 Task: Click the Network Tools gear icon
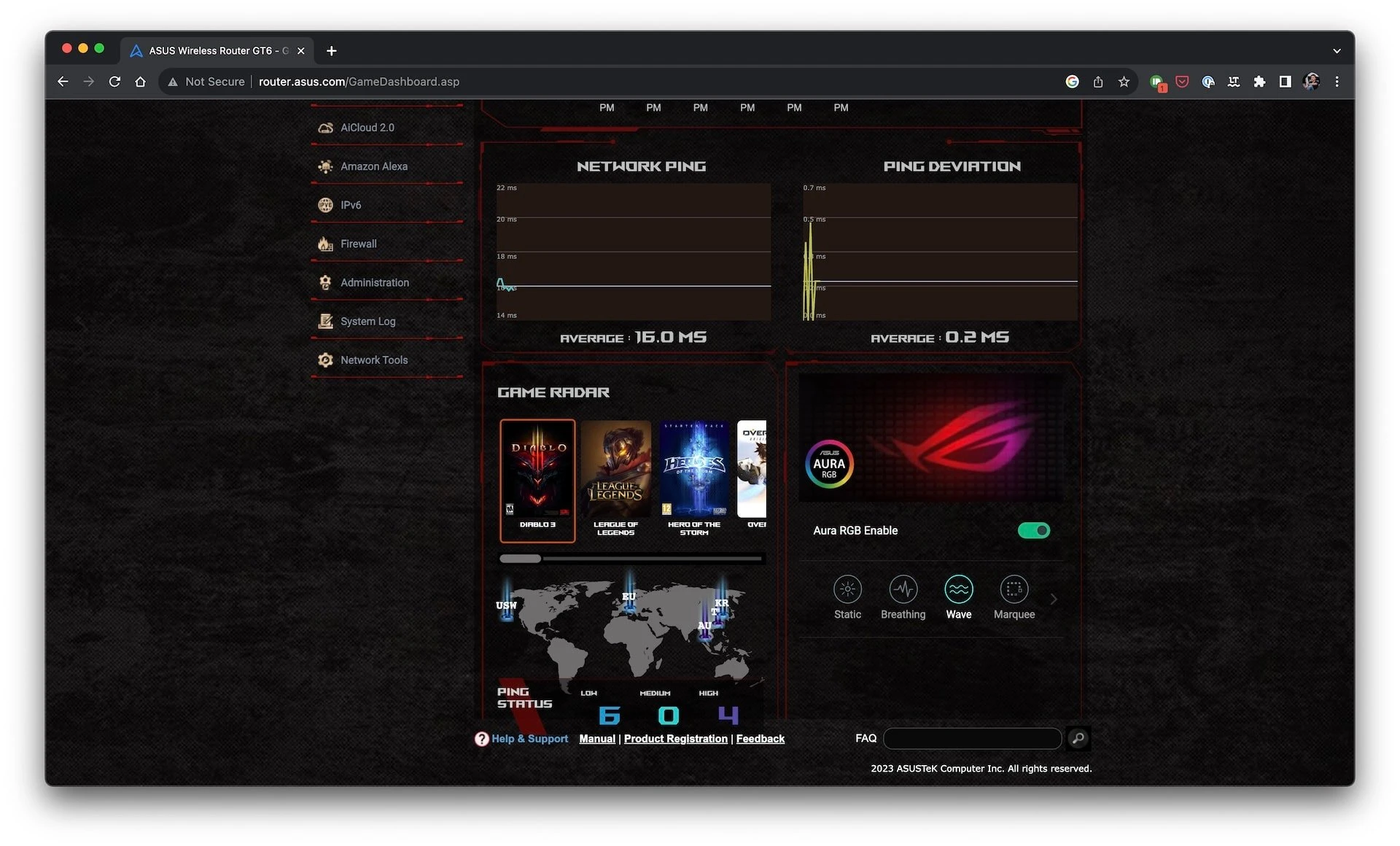point(325,360)
